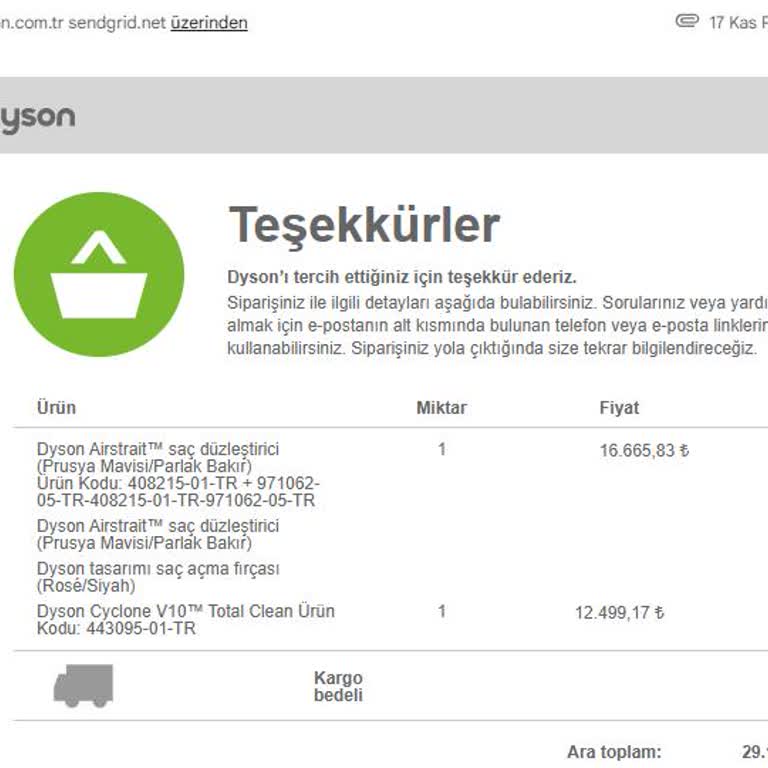This screenshot has height=768, width=768.
Task: Click the price 12.499,17 ₺
Action: [620, 612]
